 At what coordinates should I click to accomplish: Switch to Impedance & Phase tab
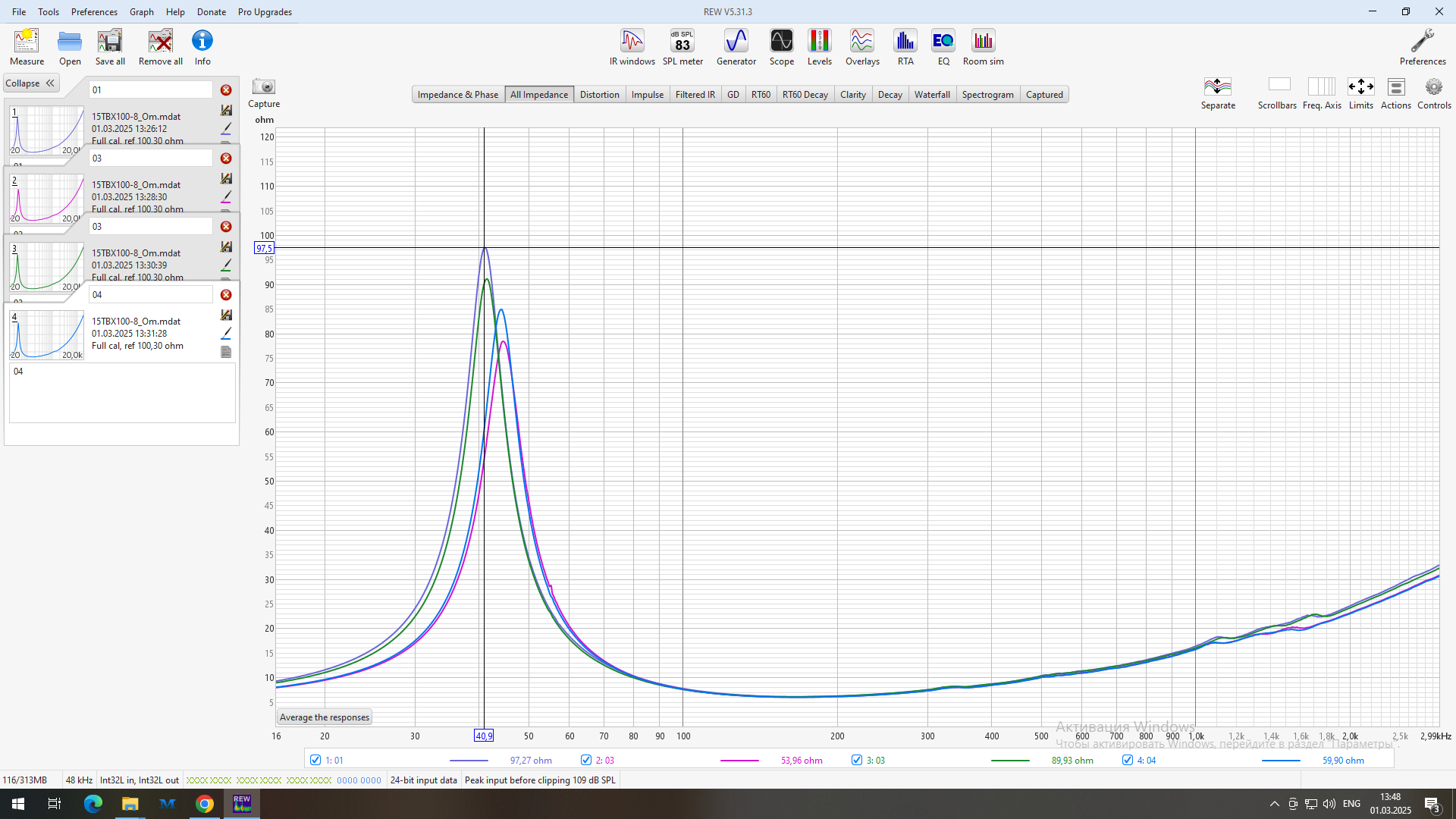pyautogui.click(x=458, y=95)
